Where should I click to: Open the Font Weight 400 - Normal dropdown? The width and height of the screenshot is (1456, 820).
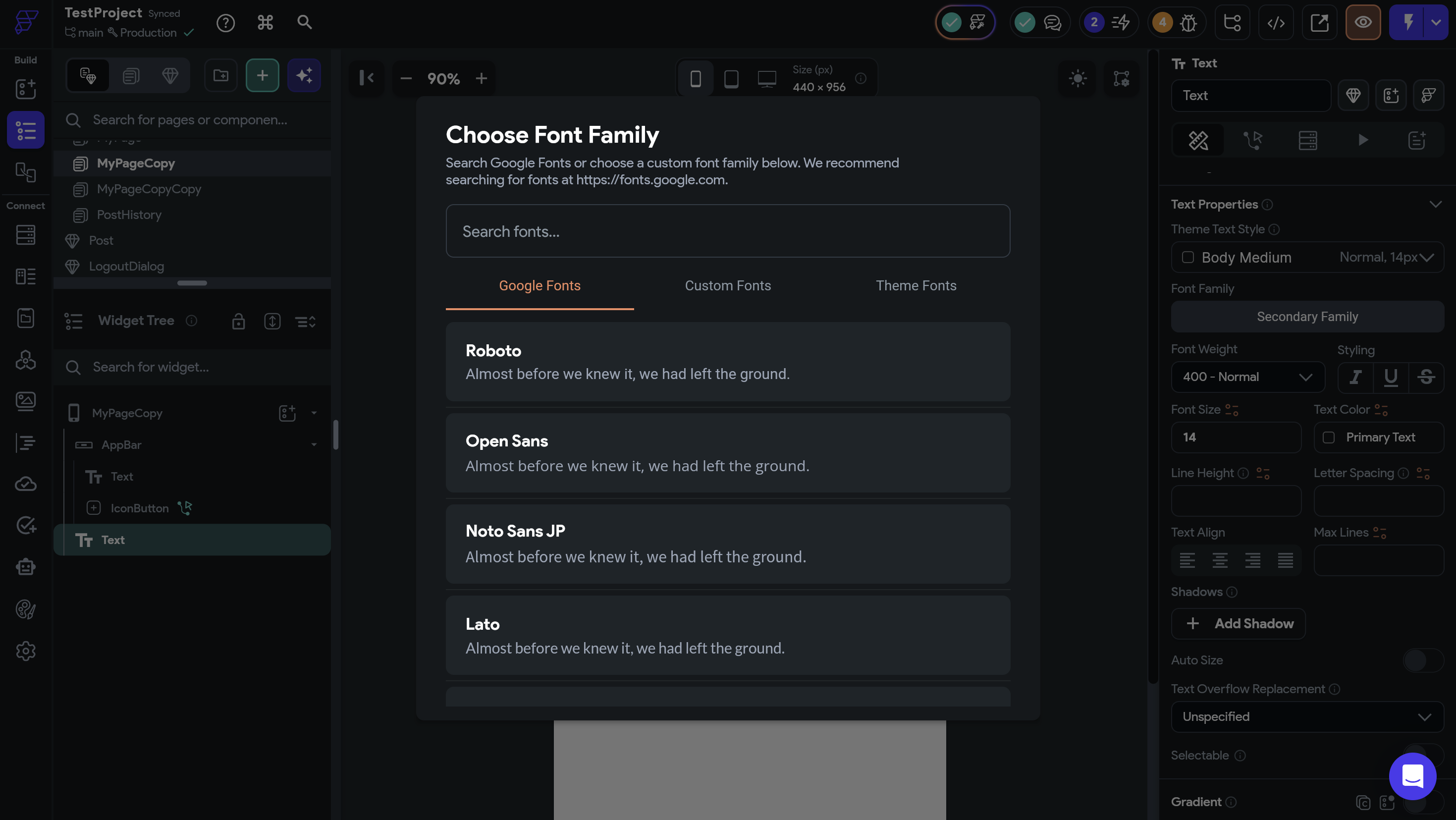click(1247, 377)
